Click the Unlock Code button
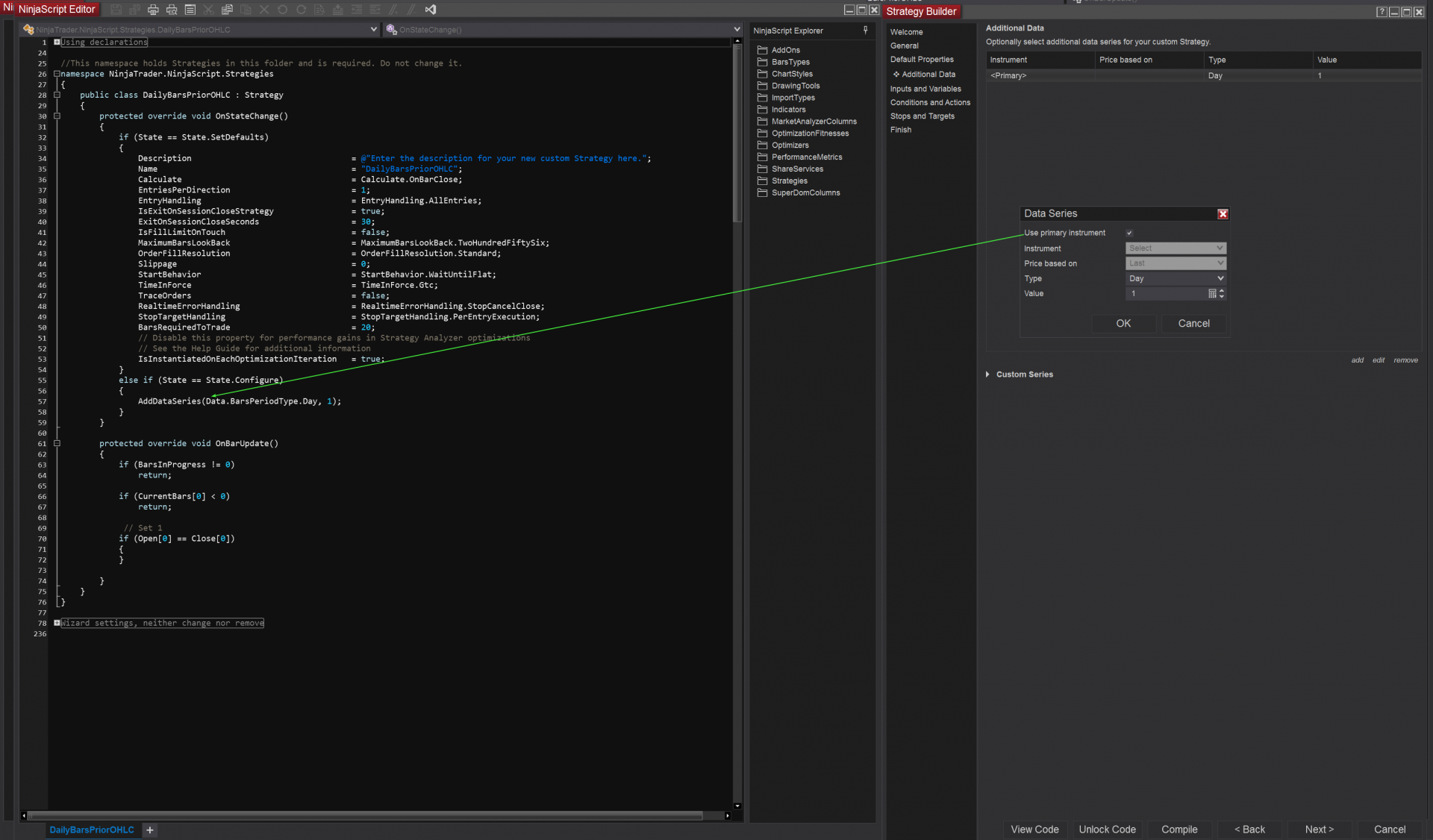1433x840 pixels. tap(1107, 830)
